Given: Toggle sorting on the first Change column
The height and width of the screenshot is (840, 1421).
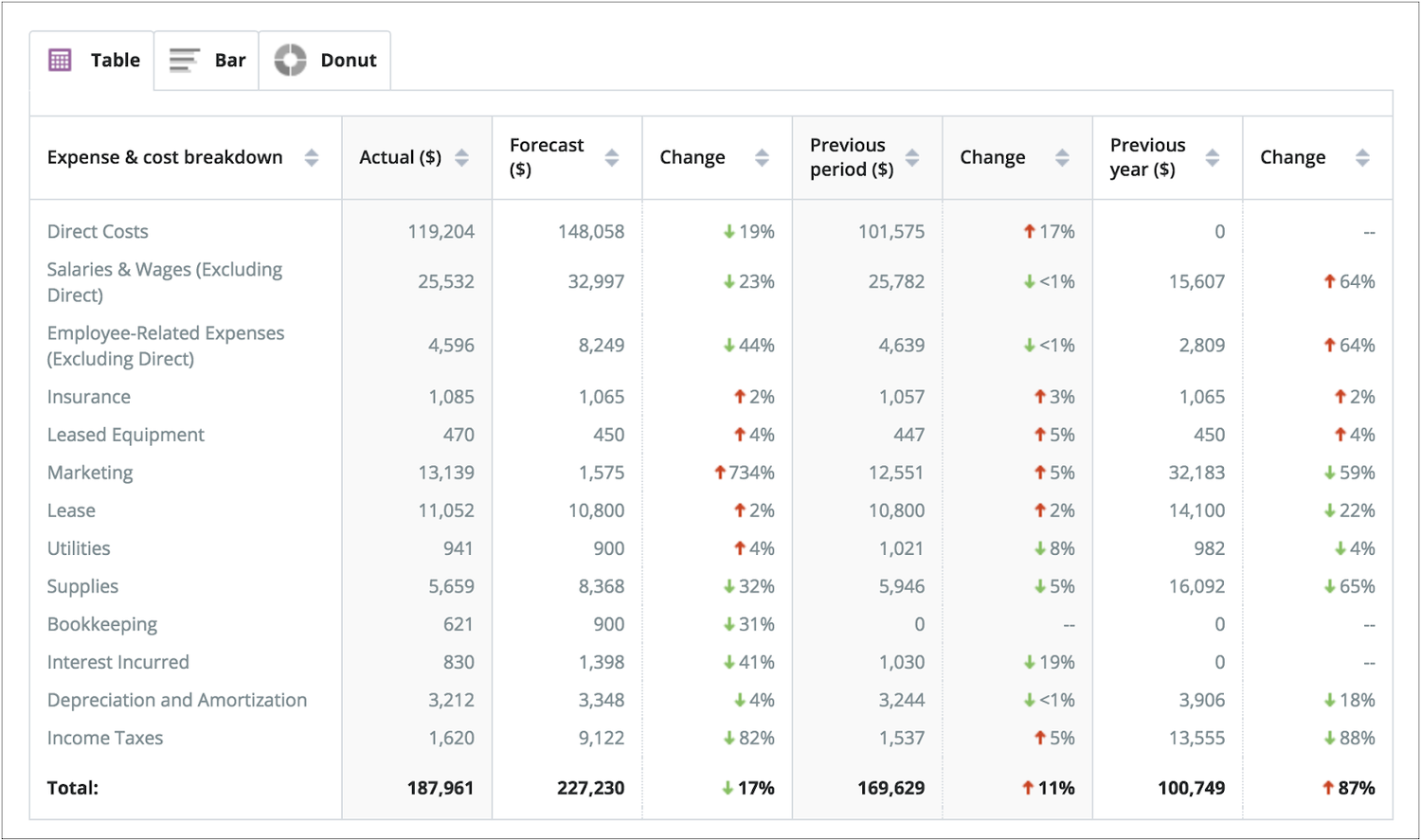Looking at the screenshot, I should 763,158.
